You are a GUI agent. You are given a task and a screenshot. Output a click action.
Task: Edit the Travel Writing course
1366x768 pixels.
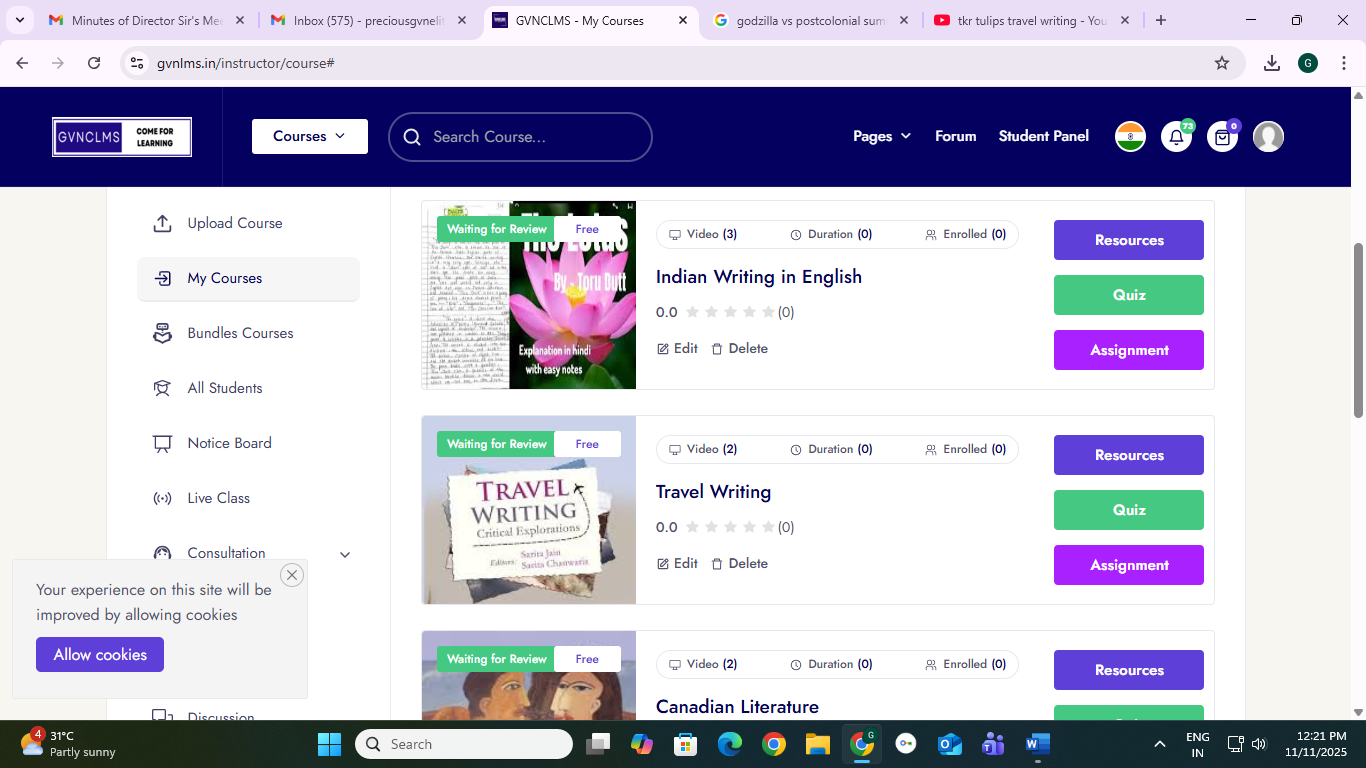point(677,564)
